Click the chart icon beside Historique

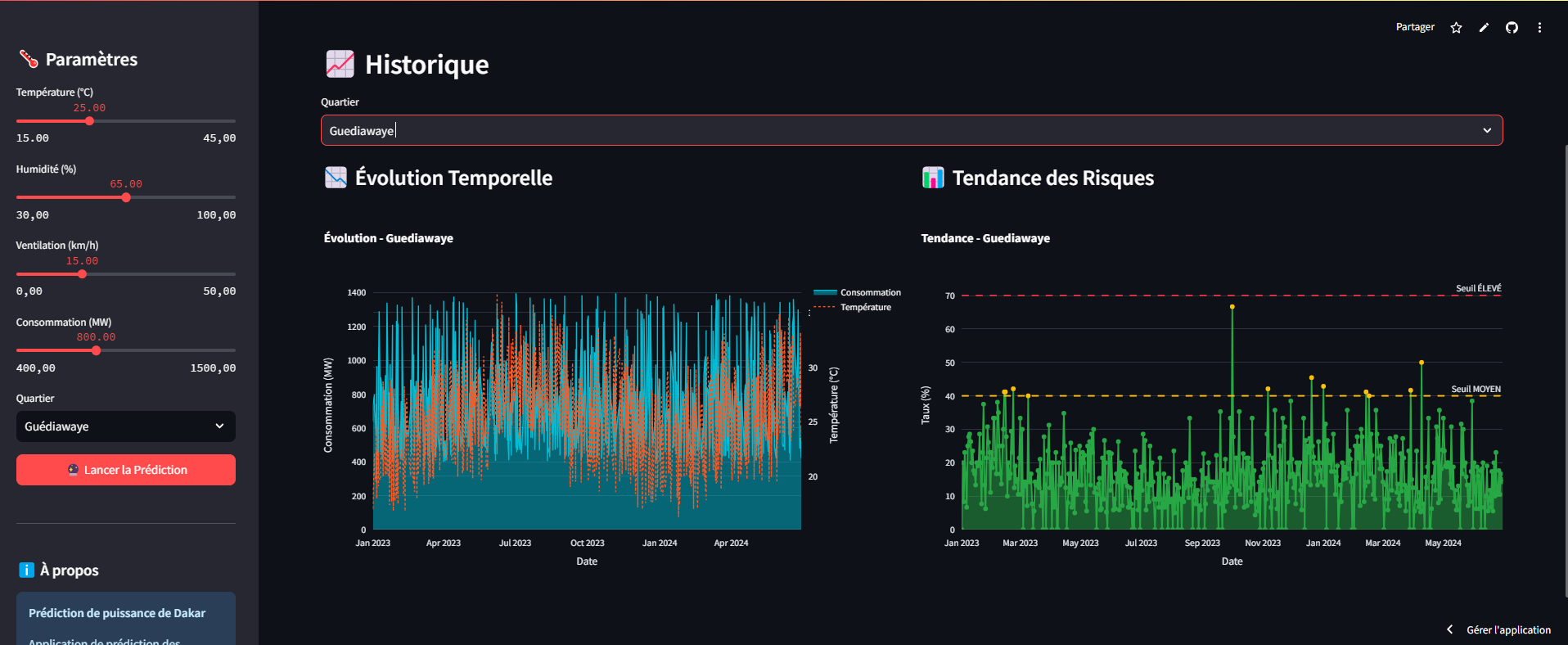click(340, 64)
